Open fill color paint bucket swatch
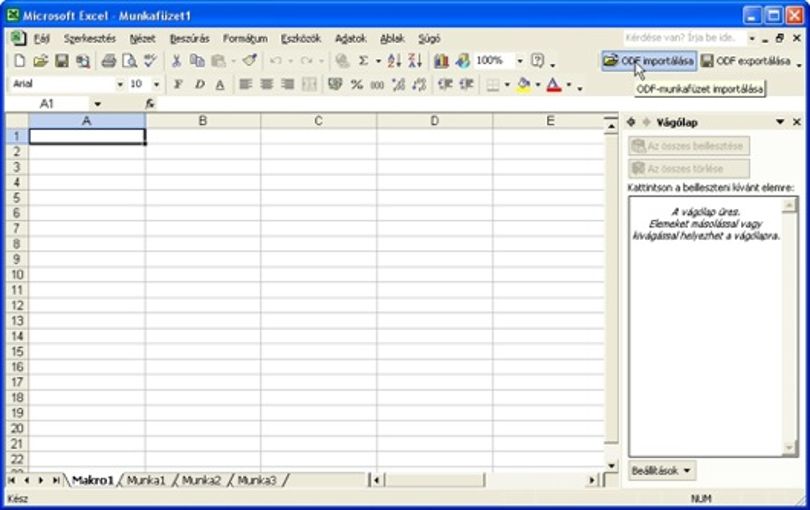 coord(523,84)
